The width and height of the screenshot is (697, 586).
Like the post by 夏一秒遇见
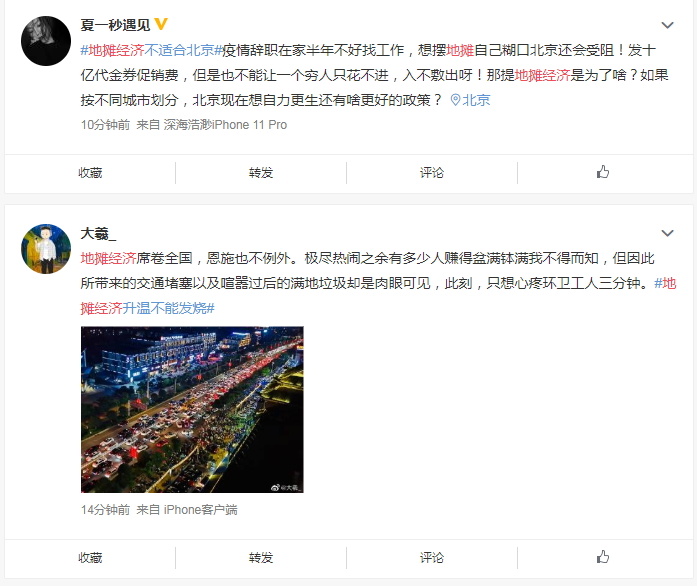pos(603,172)
